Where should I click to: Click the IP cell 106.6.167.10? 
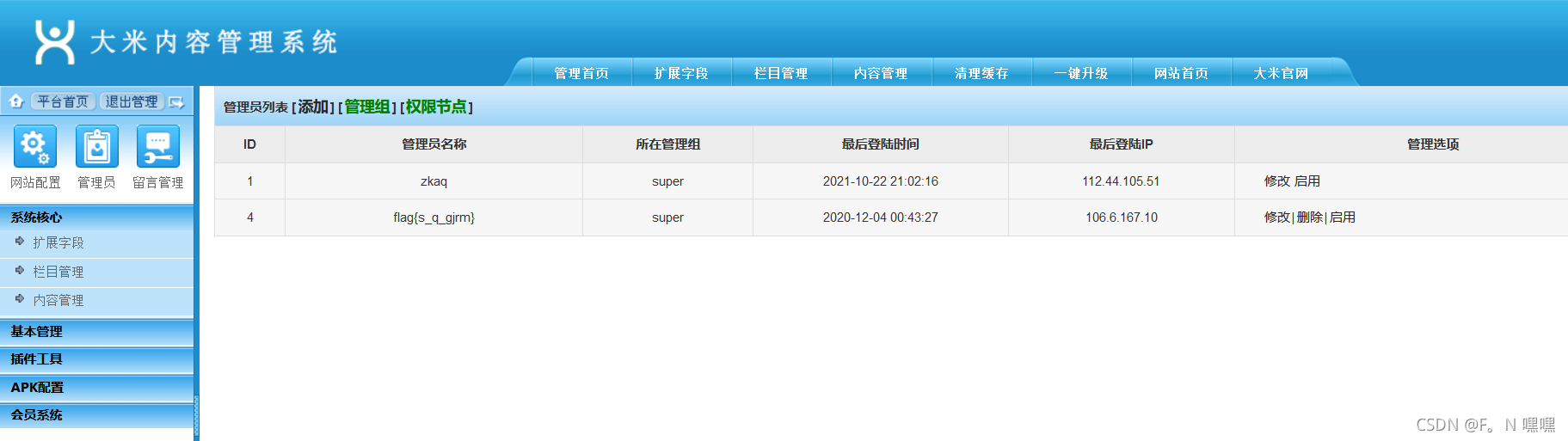pos(1122,217)
